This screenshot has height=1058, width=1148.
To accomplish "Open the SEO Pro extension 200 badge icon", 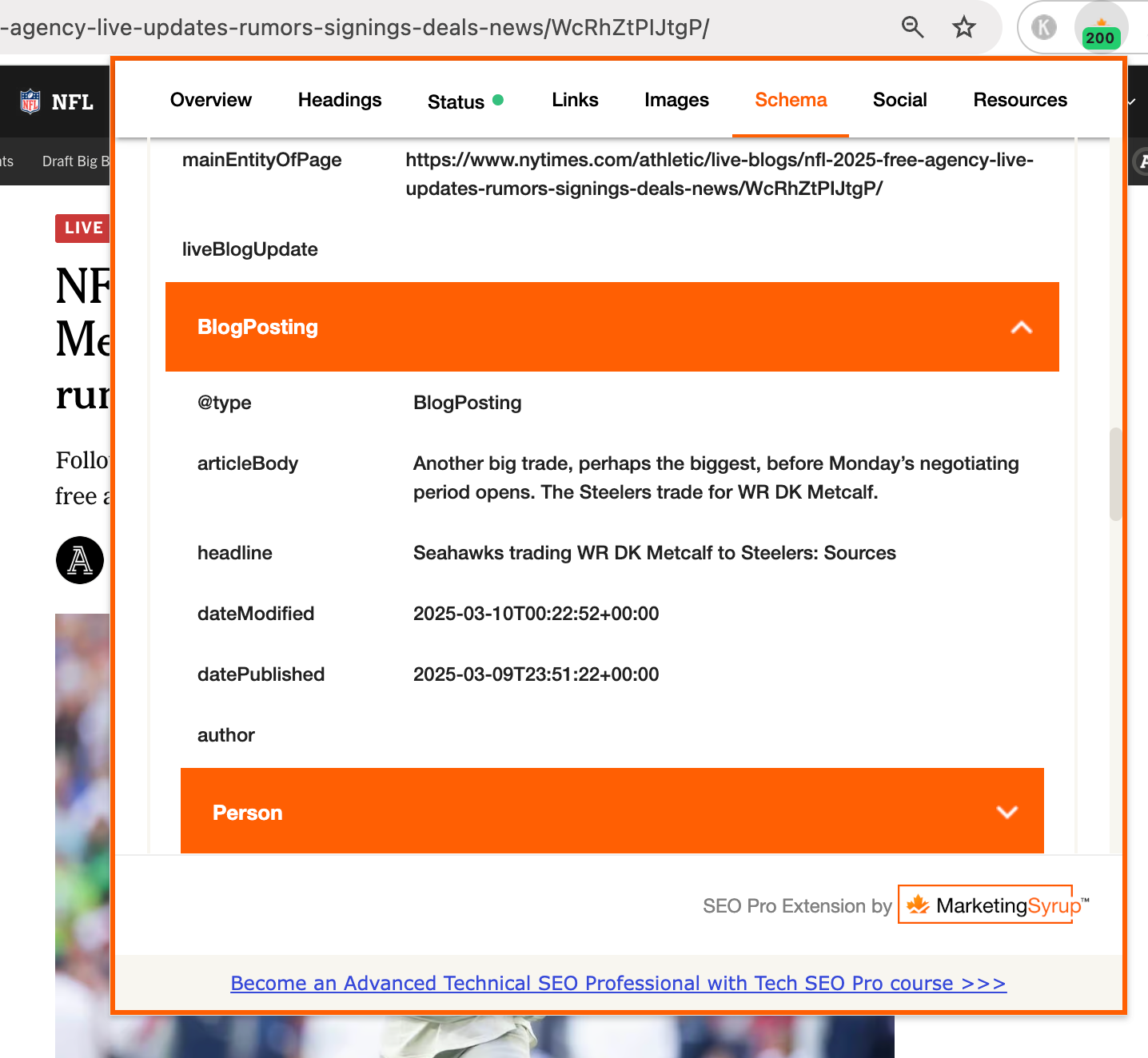I will coord(1101,30).
